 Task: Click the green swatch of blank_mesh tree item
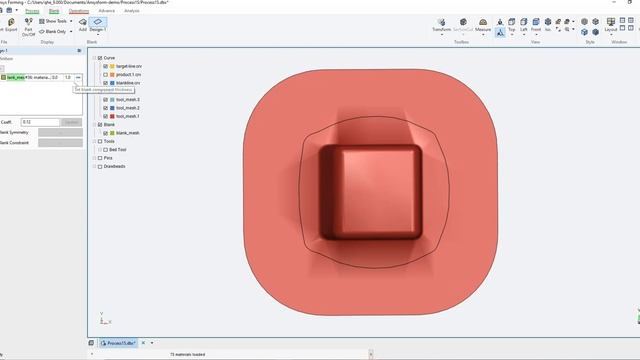112,133
